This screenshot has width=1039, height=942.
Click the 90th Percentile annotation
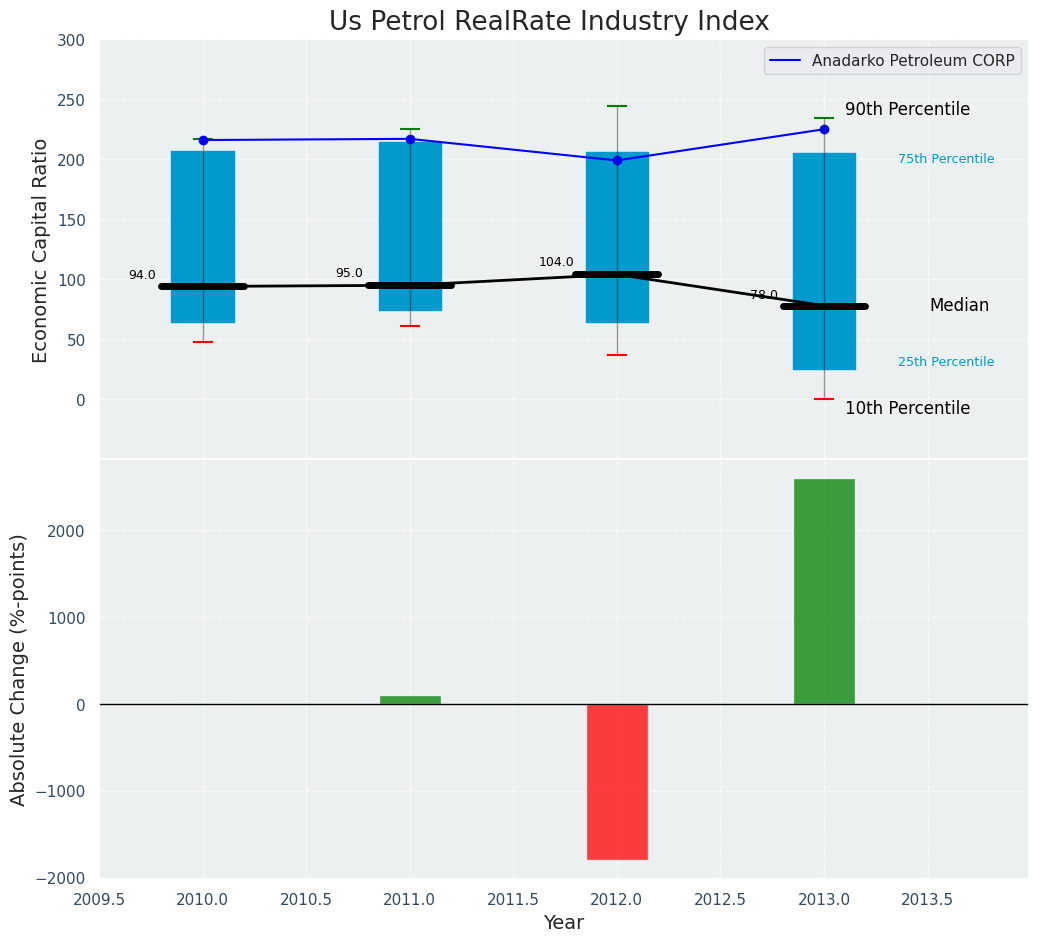[x=907, y=109]
